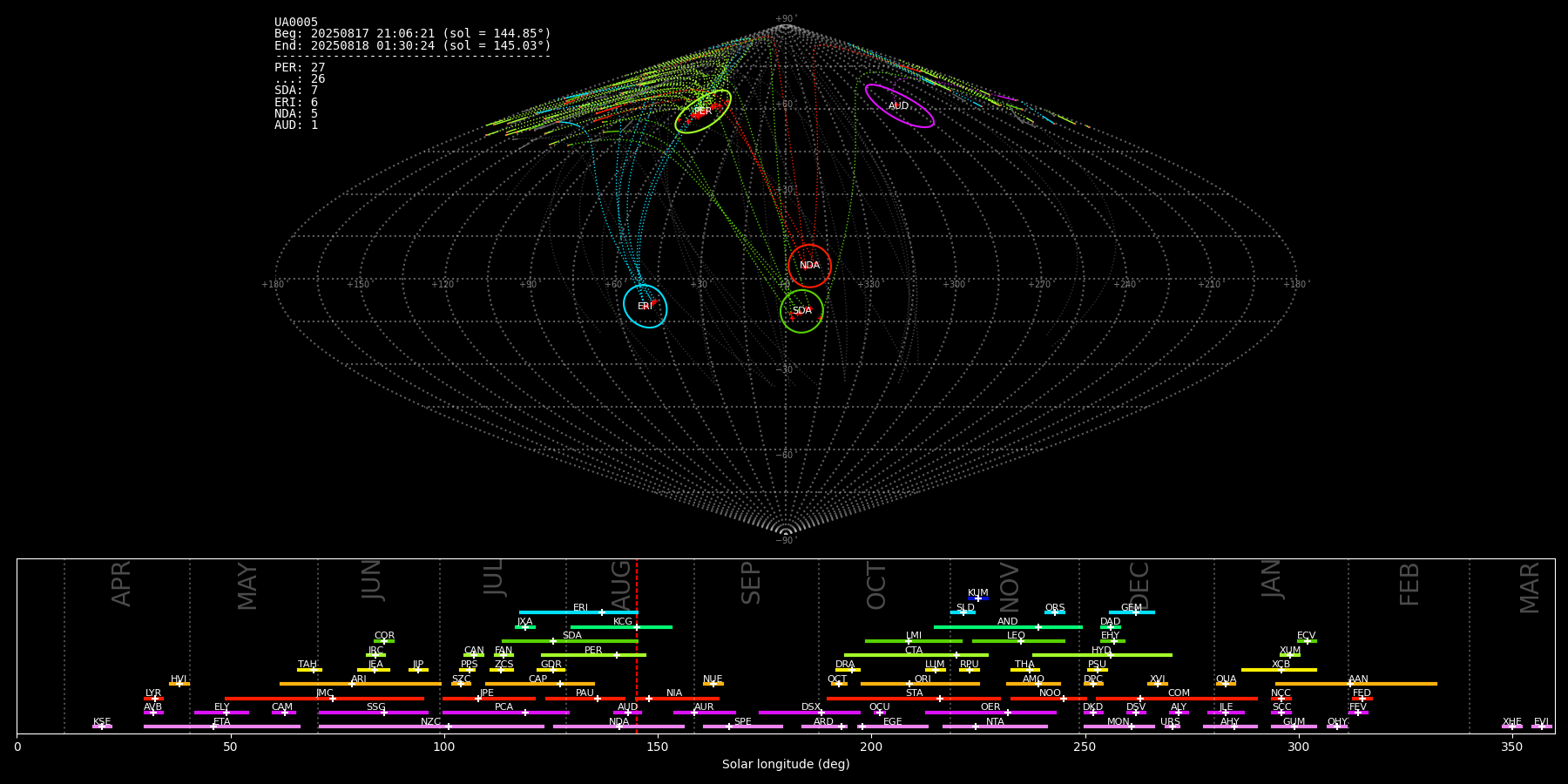Click the JMC shower bar in the timeline
This screenshot has height=784, width=1568.
(x=325, y=699)
